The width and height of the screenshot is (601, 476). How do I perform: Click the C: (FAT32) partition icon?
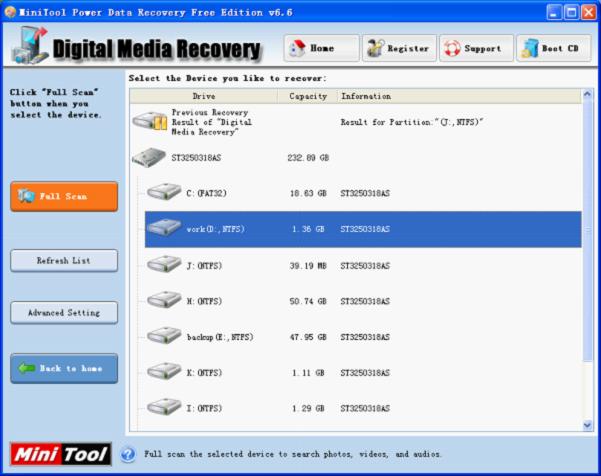pos(164,192)
